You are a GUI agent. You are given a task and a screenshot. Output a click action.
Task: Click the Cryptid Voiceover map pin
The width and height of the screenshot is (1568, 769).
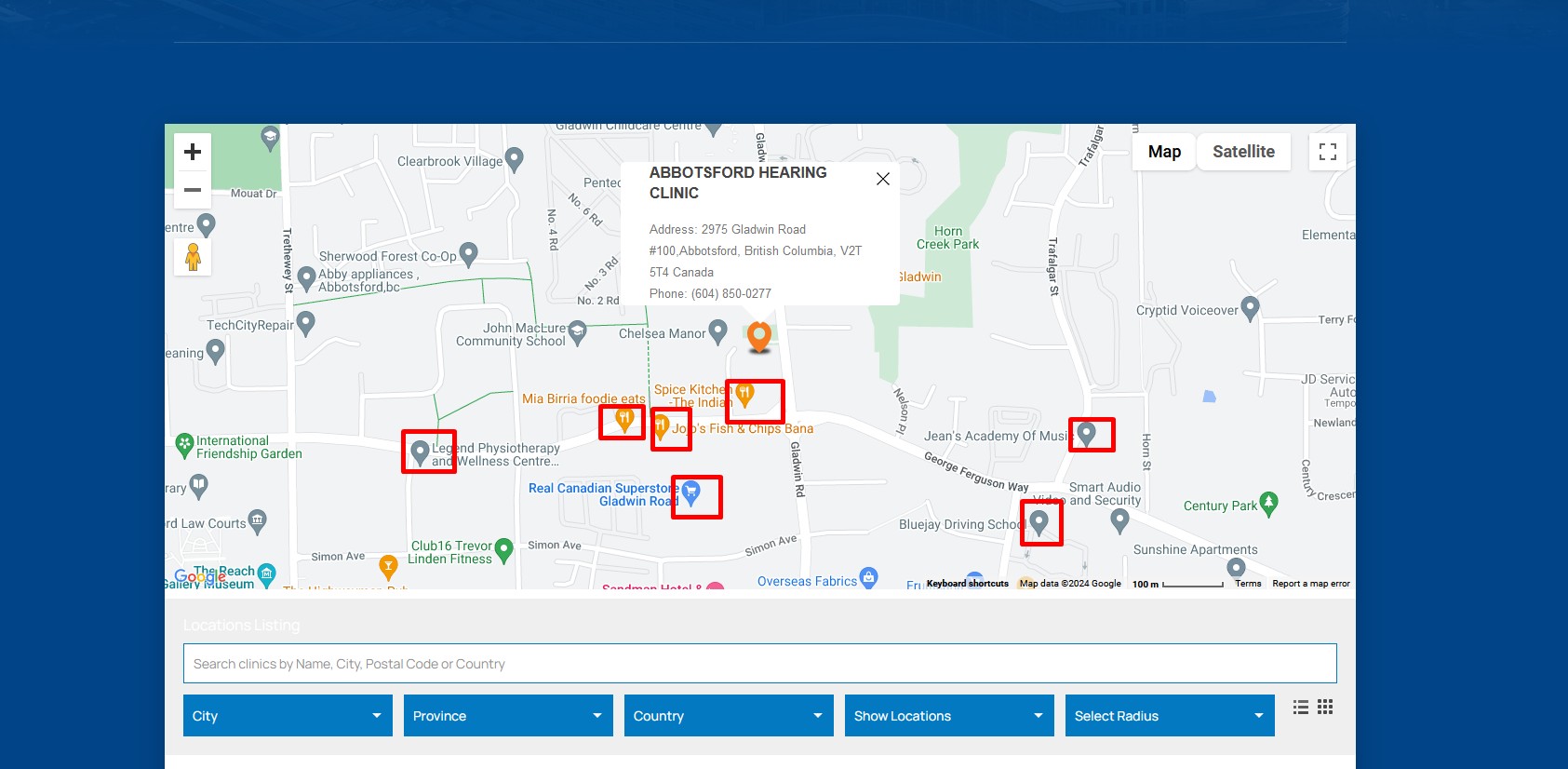click(1250, 308)
